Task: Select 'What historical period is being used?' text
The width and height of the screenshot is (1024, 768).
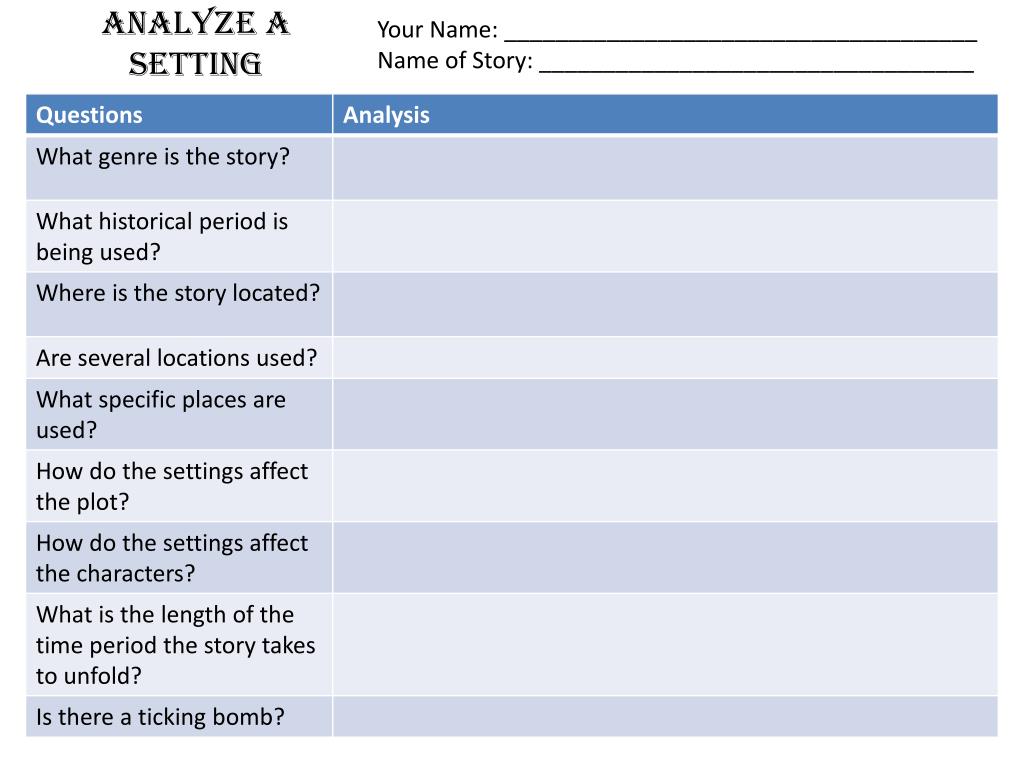Action: (x=162, y=237)
